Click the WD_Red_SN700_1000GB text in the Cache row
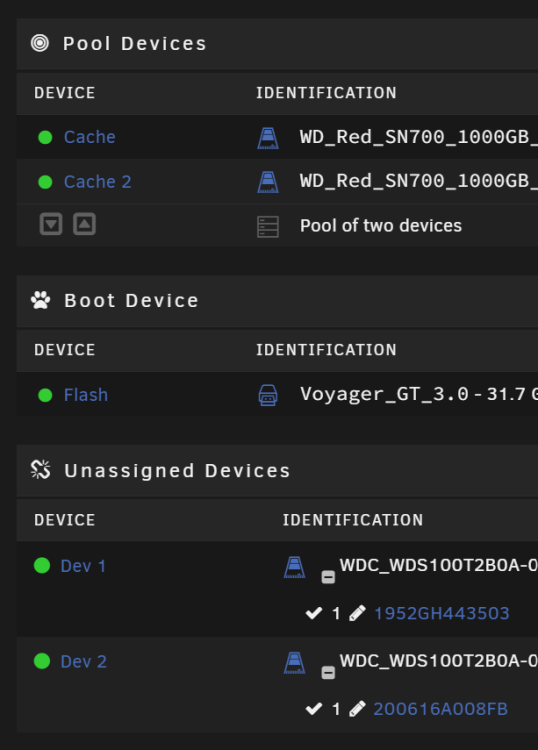 pyautogui.click(x=418, y=137)
